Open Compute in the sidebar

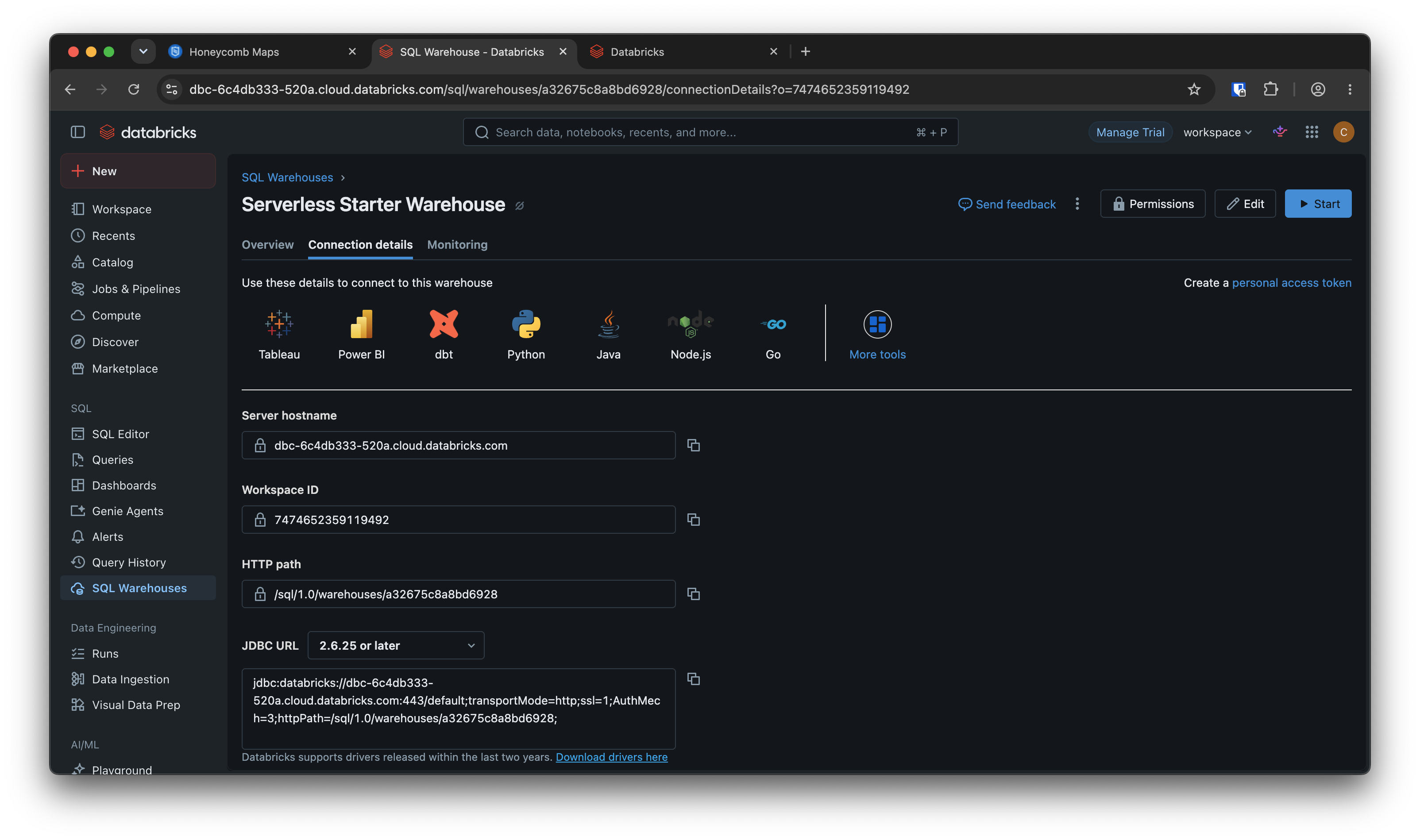(138, 315)
